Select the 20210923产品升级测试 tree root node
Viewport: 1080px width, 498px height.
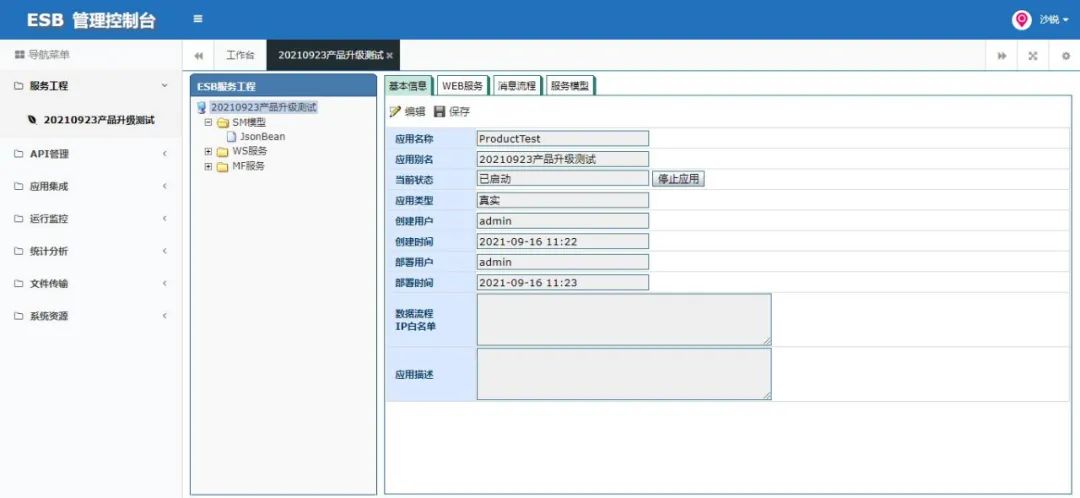tap(263, 107)
